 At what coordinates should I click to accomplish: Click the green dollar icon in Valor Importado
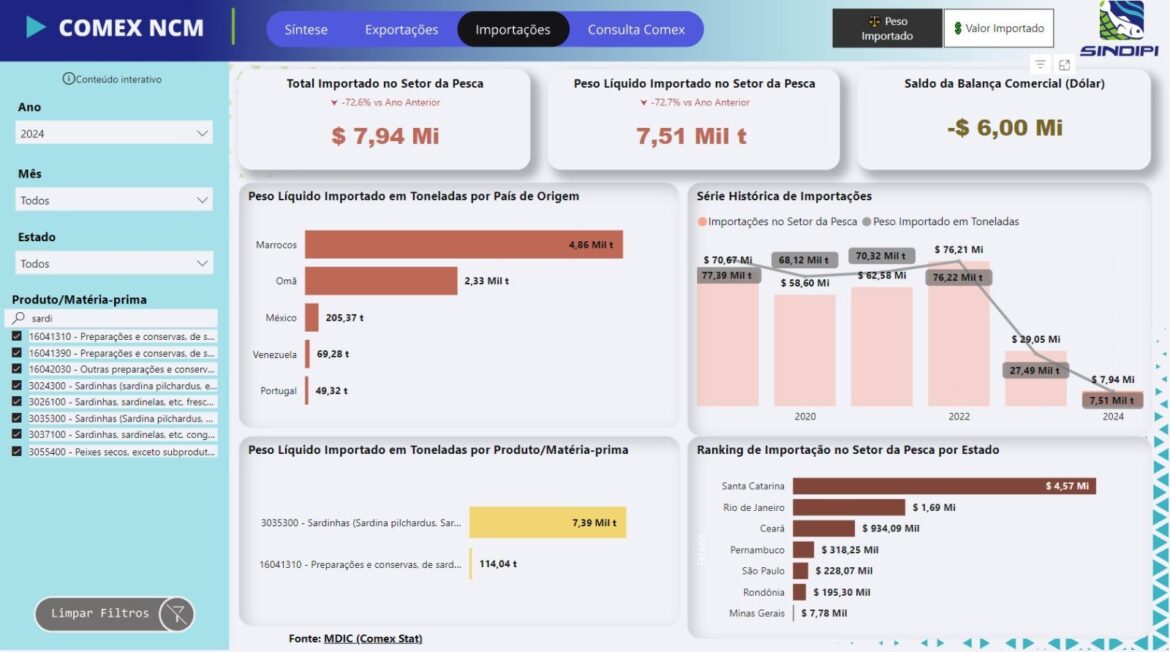point(958,29)
